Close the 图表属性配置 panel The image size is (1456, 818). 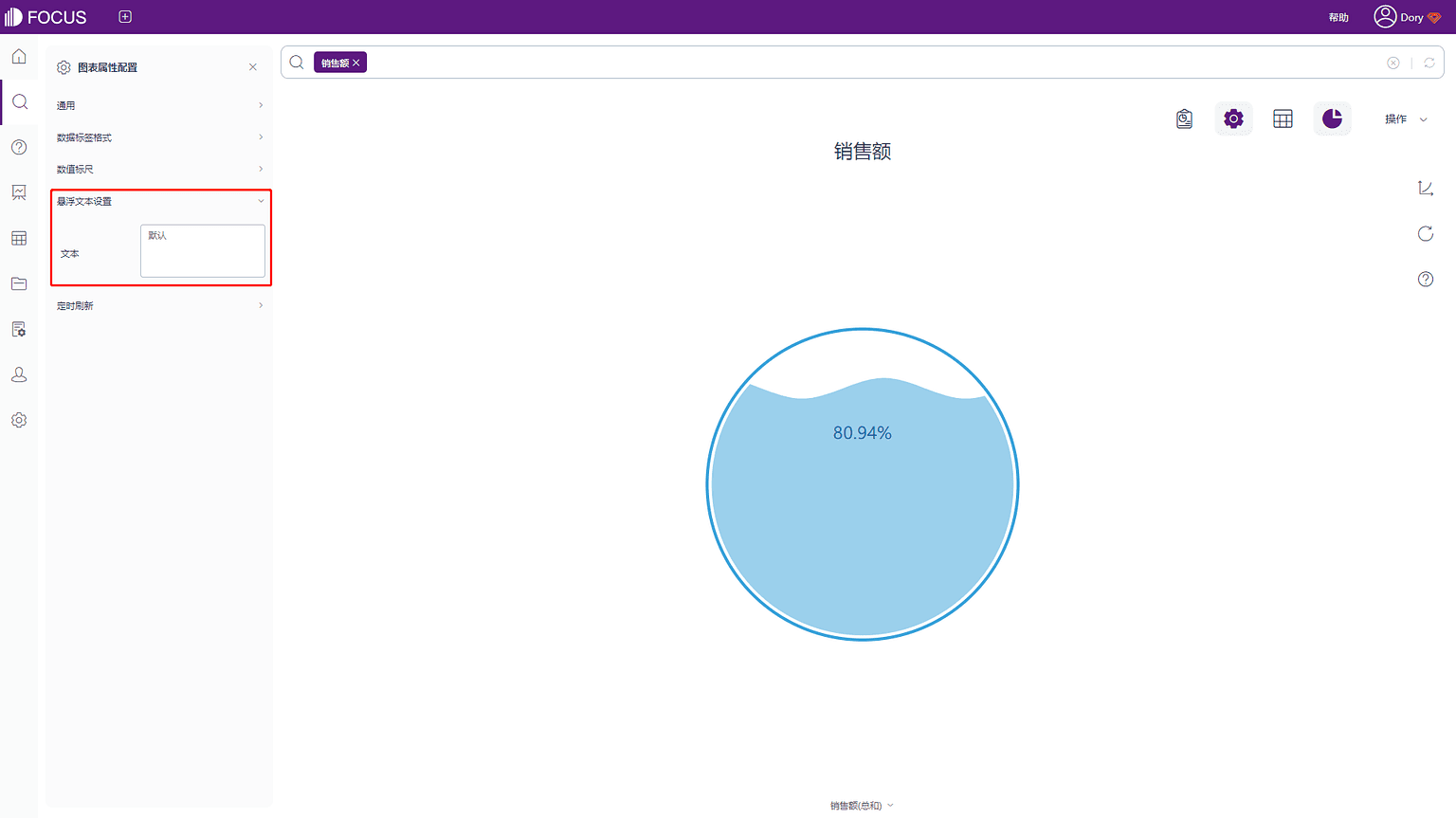(x=253, y=67)
